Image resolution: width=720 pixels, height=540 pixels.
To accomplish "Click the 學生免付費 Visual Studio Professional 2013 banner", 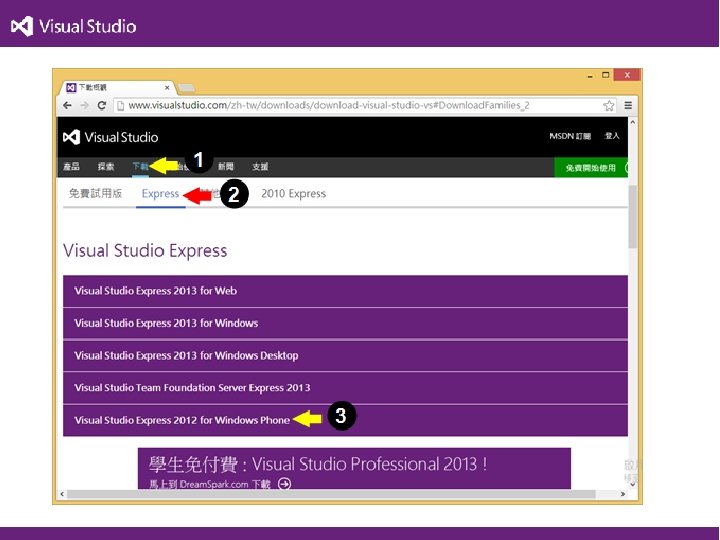I will coord(354,468).
